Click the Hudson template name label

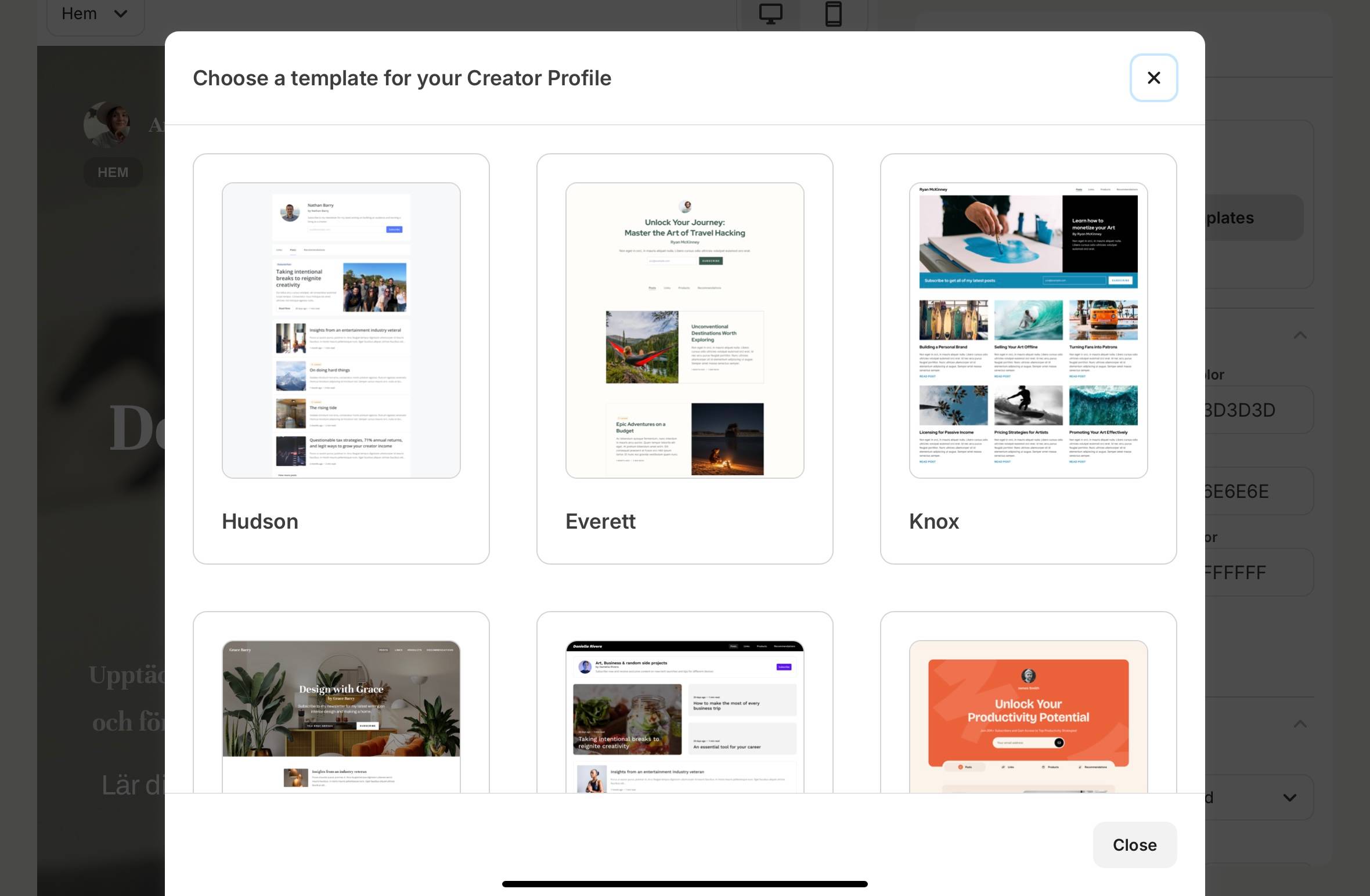[260, 521]
